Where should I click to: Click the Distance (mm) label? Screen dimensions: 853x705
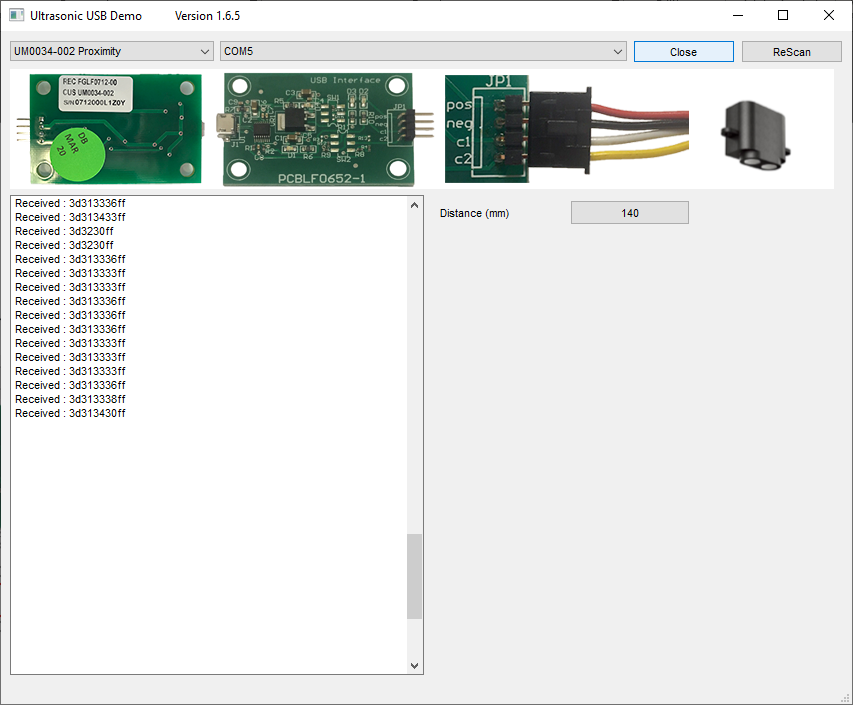(474, 213)
